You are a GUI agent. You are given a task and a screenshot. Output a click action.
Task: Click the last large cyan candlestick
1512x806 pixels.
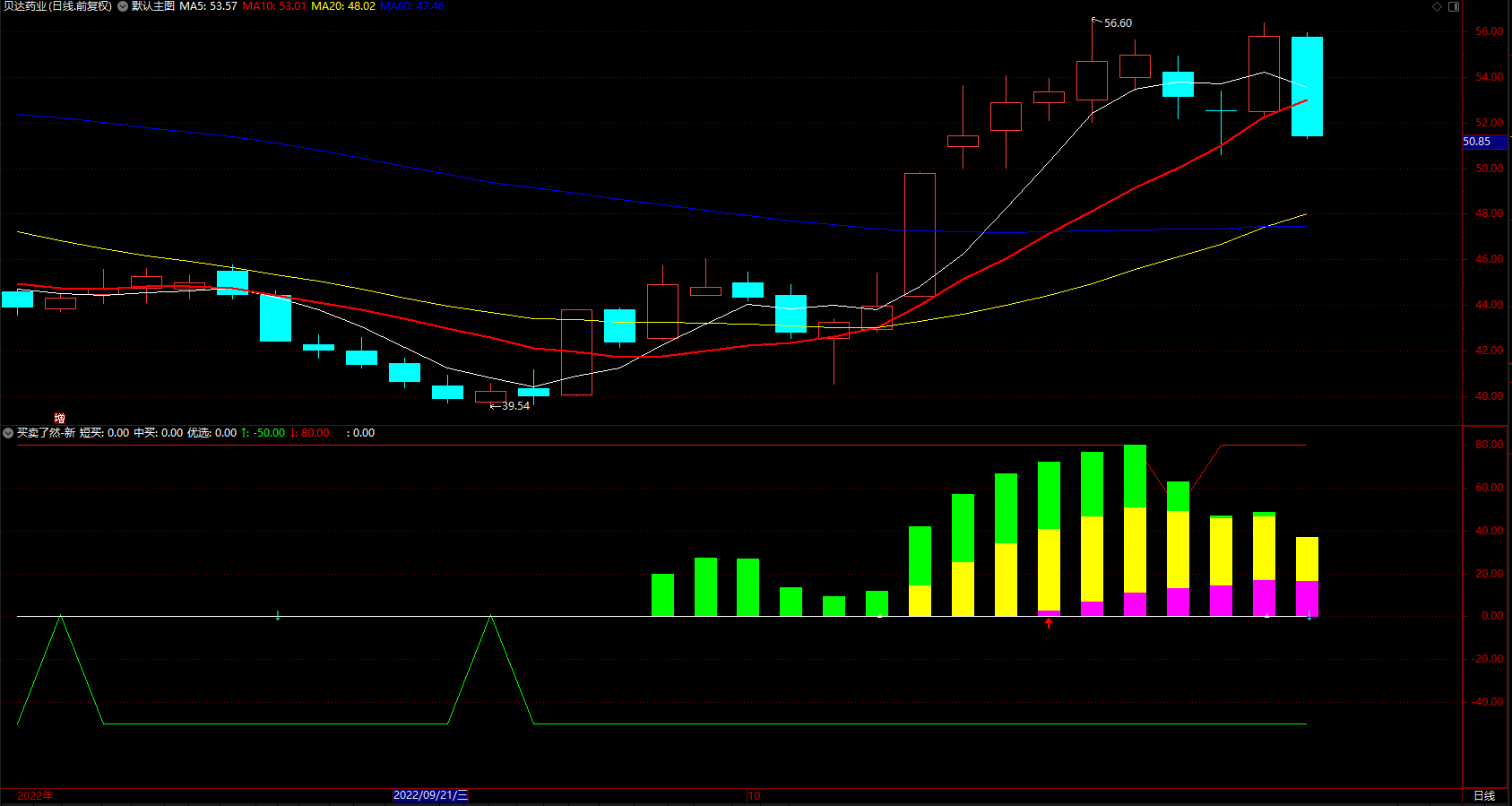(1307, 86)
